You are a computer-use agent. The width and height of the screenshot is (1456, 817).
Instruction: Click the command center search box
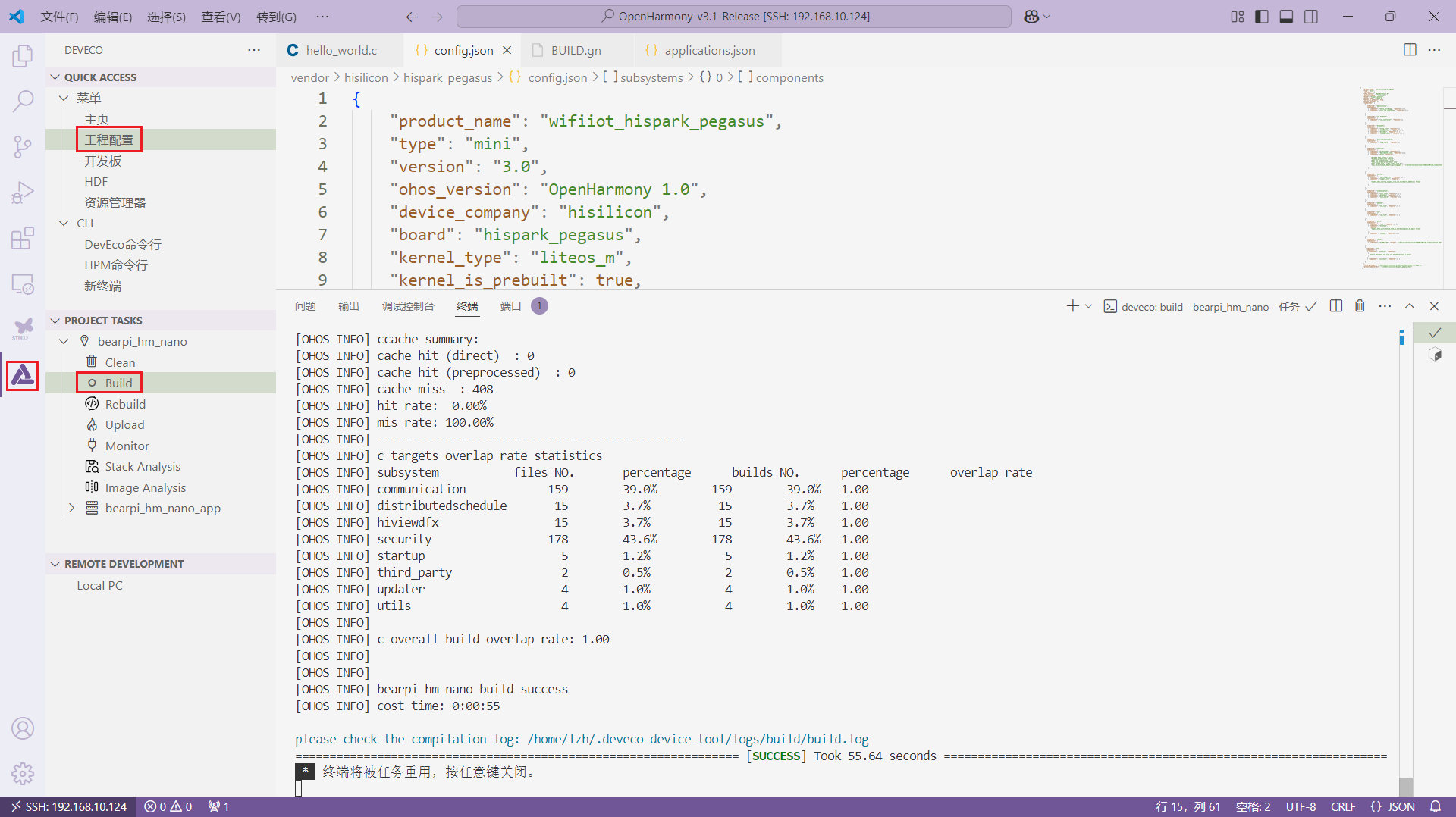(734, 17)
